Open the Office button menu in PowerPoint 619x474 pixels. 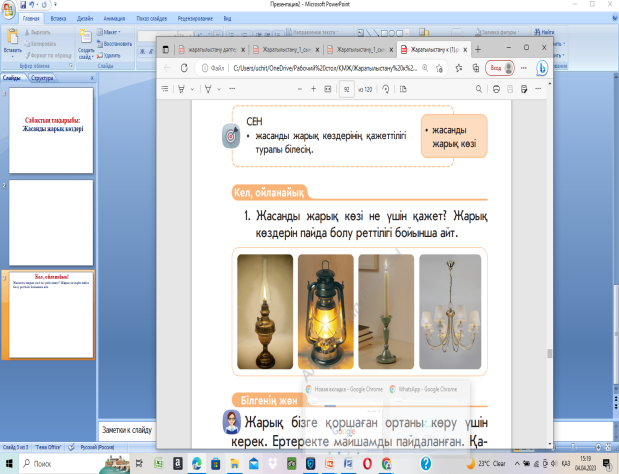point(8,9)
